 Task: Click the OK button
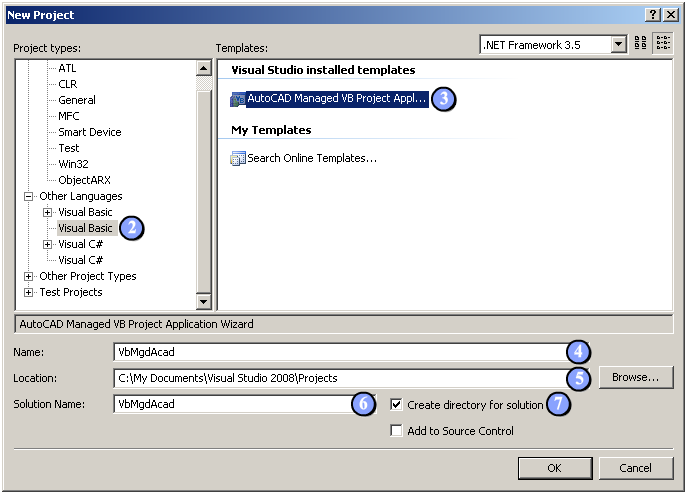point(555,468)
